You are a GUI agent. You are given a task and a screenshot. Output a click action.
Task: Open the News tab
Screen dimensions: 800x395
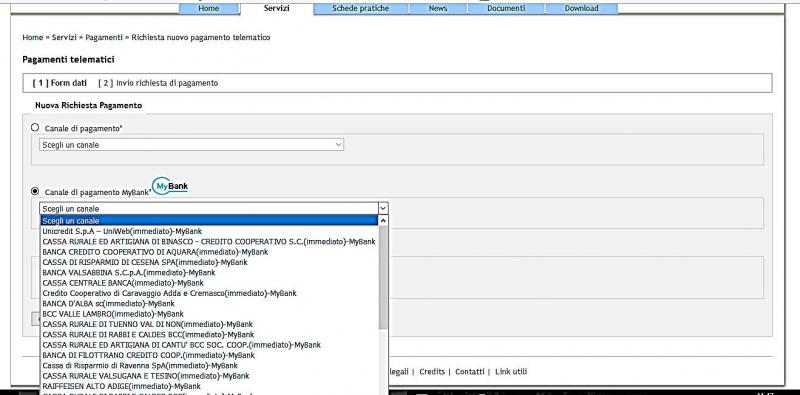click(438, 8)
